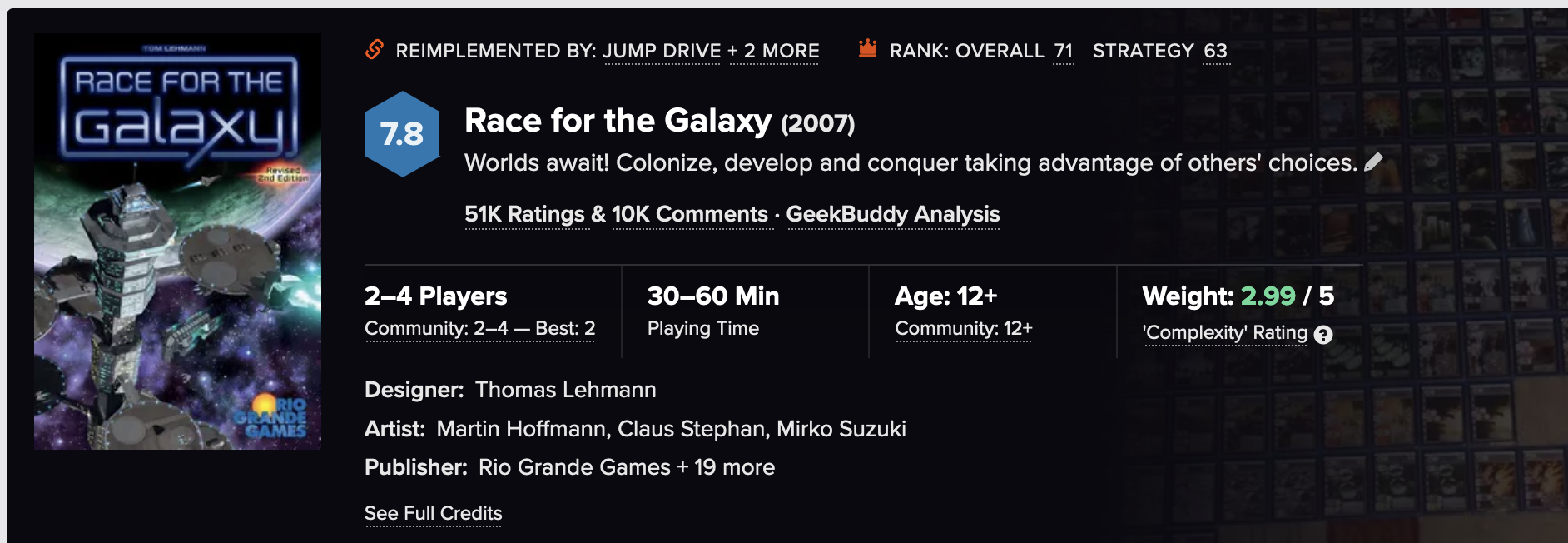Viewport: 1568px width, 543px height.
Task: Click the orange rank crown icon
Action: 867,49
